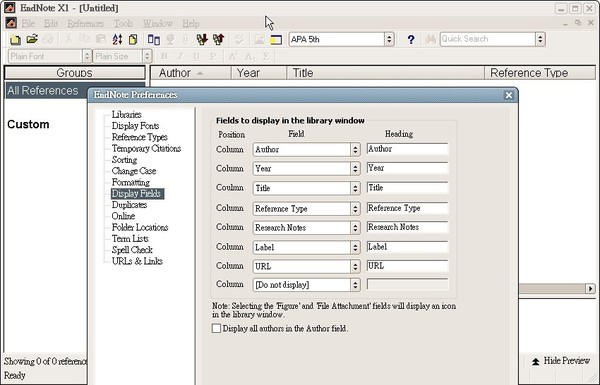The height and width of the screenshot is (385, 600).
Task: Open the Window menu
Action: pyautogui.click(x=158, y=24)
